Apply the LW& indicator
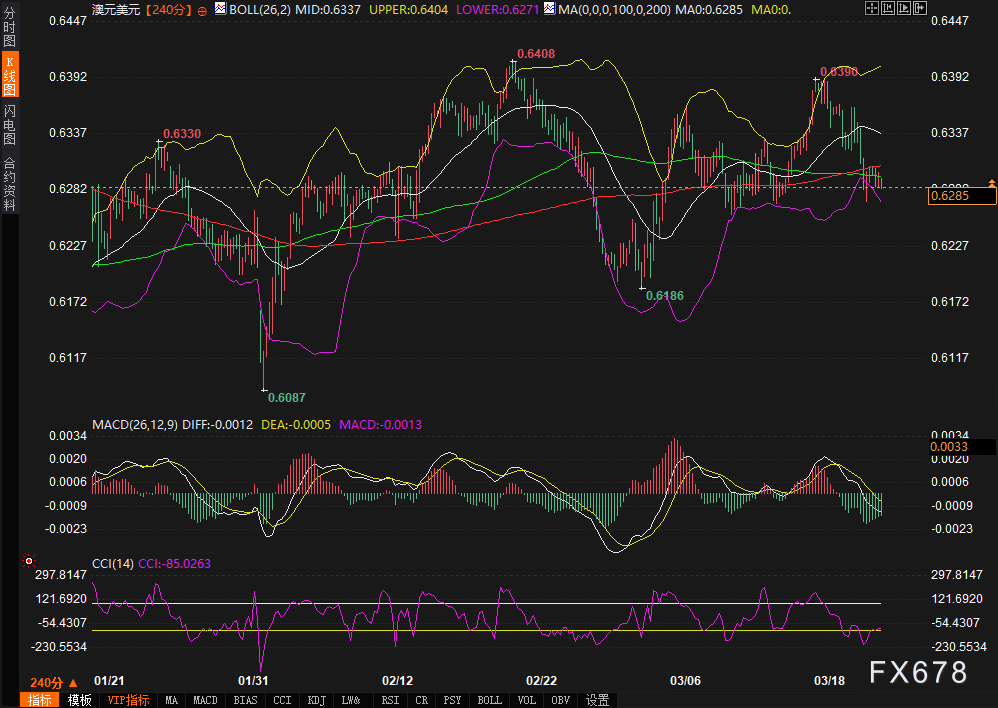998x708 pixels. (351, 700)
